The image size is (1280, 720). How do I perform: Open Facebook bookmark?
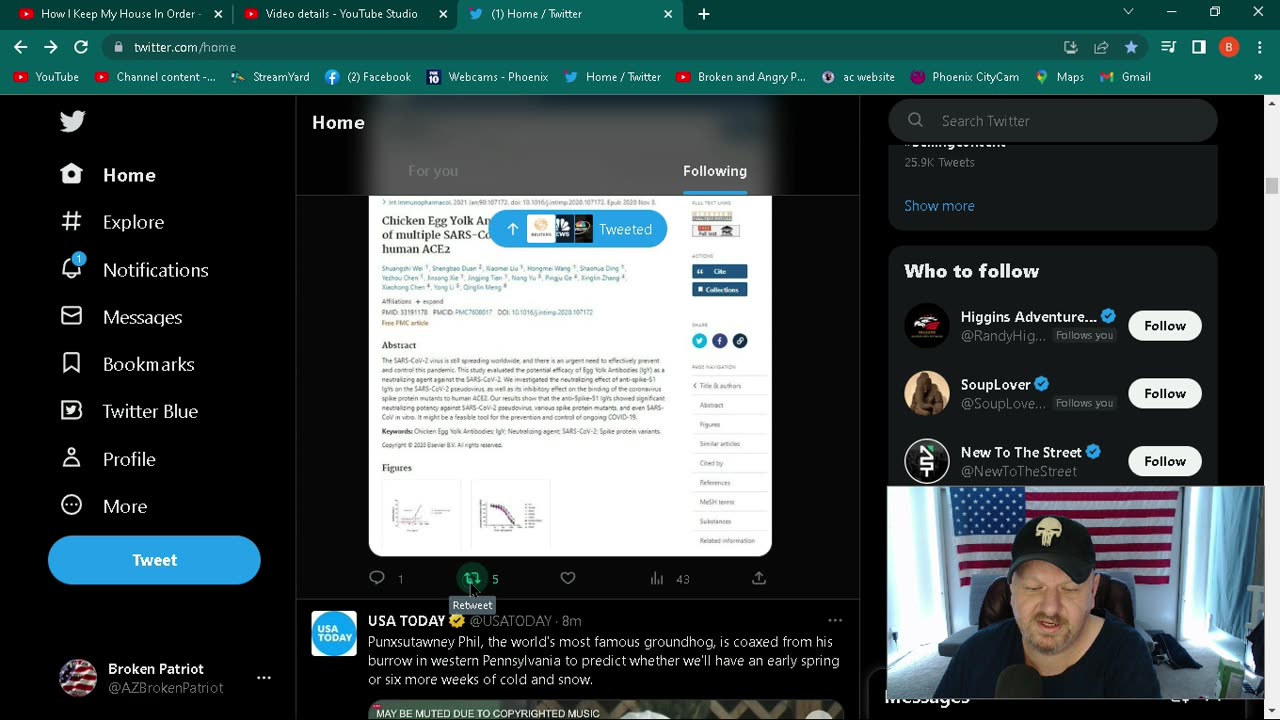[x=368, y=77]
